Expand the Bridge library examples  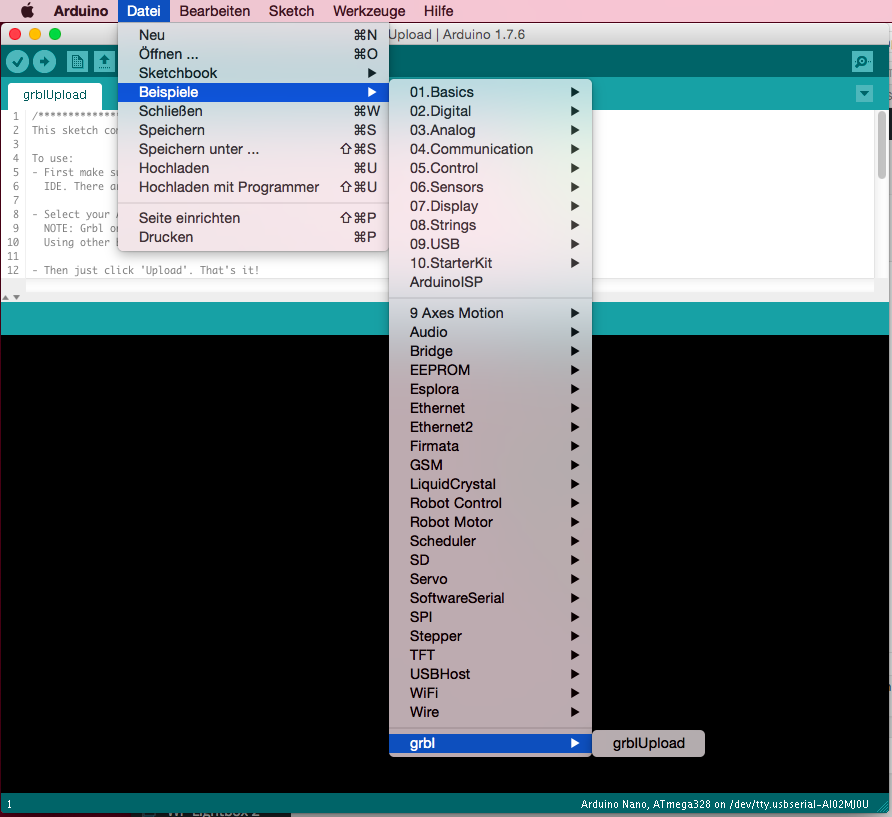coord(490,351)
